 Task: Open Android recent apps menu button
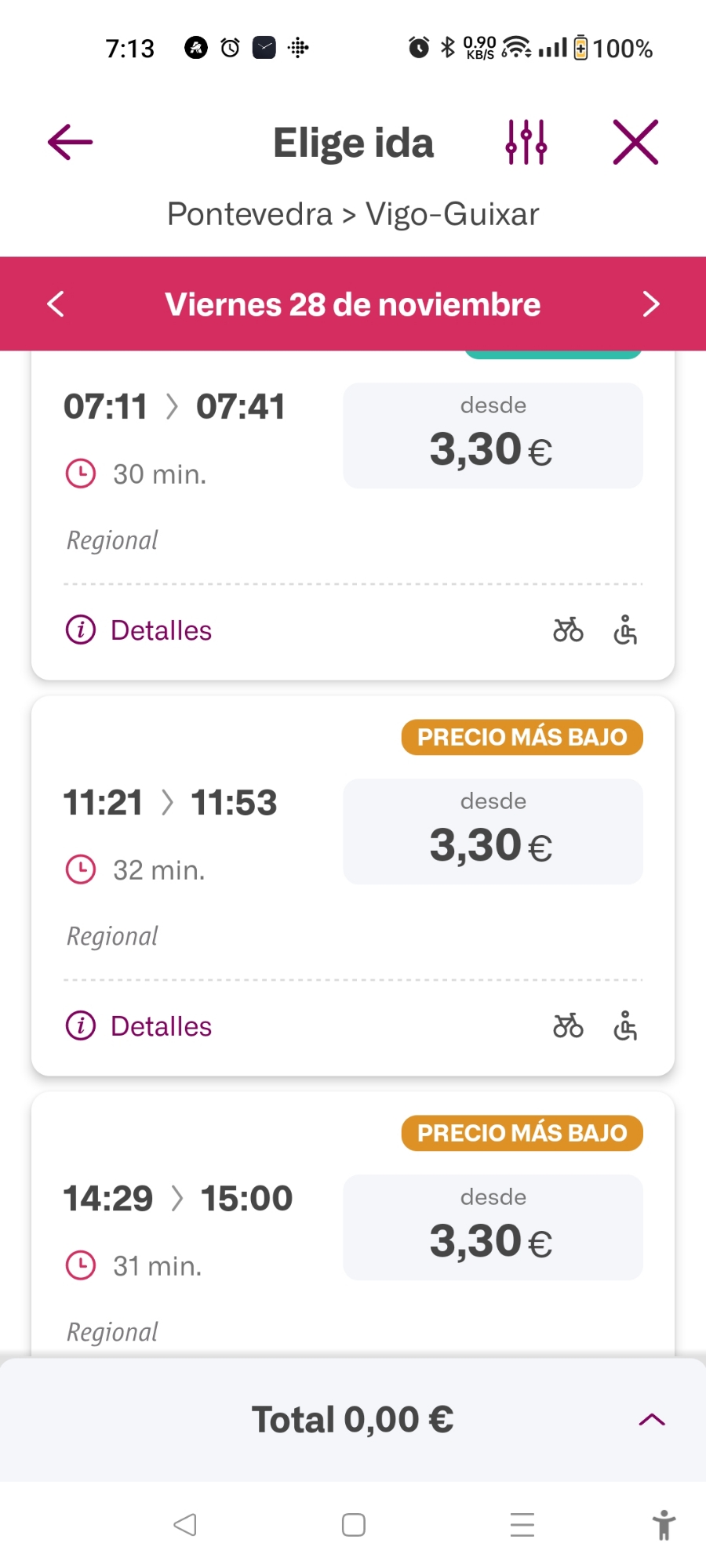522,1525
